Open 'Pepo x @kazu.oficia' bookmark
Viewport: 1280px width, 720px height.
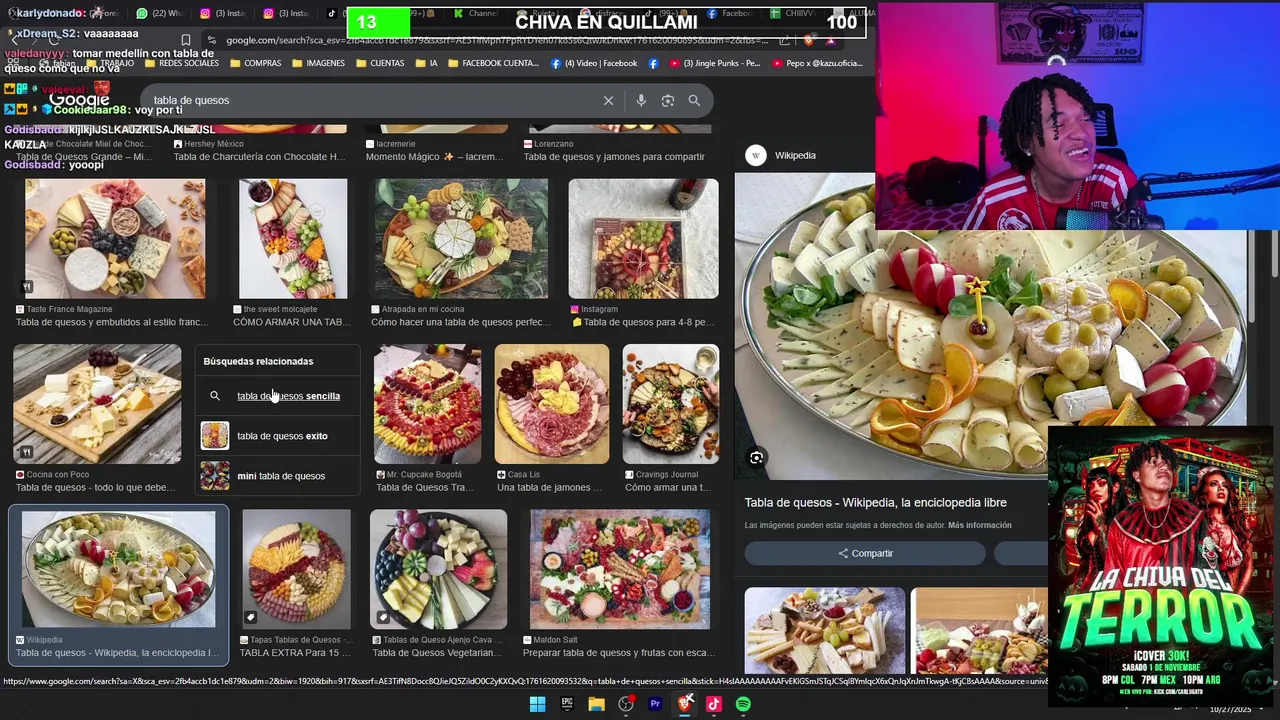tap(816, 63)
